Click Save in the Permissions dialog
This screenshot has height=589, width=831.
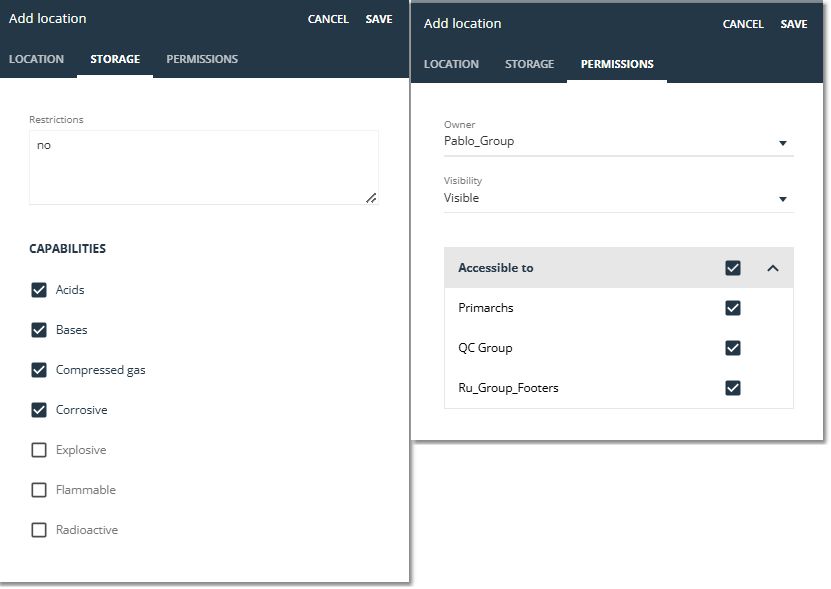pos(794,24)
